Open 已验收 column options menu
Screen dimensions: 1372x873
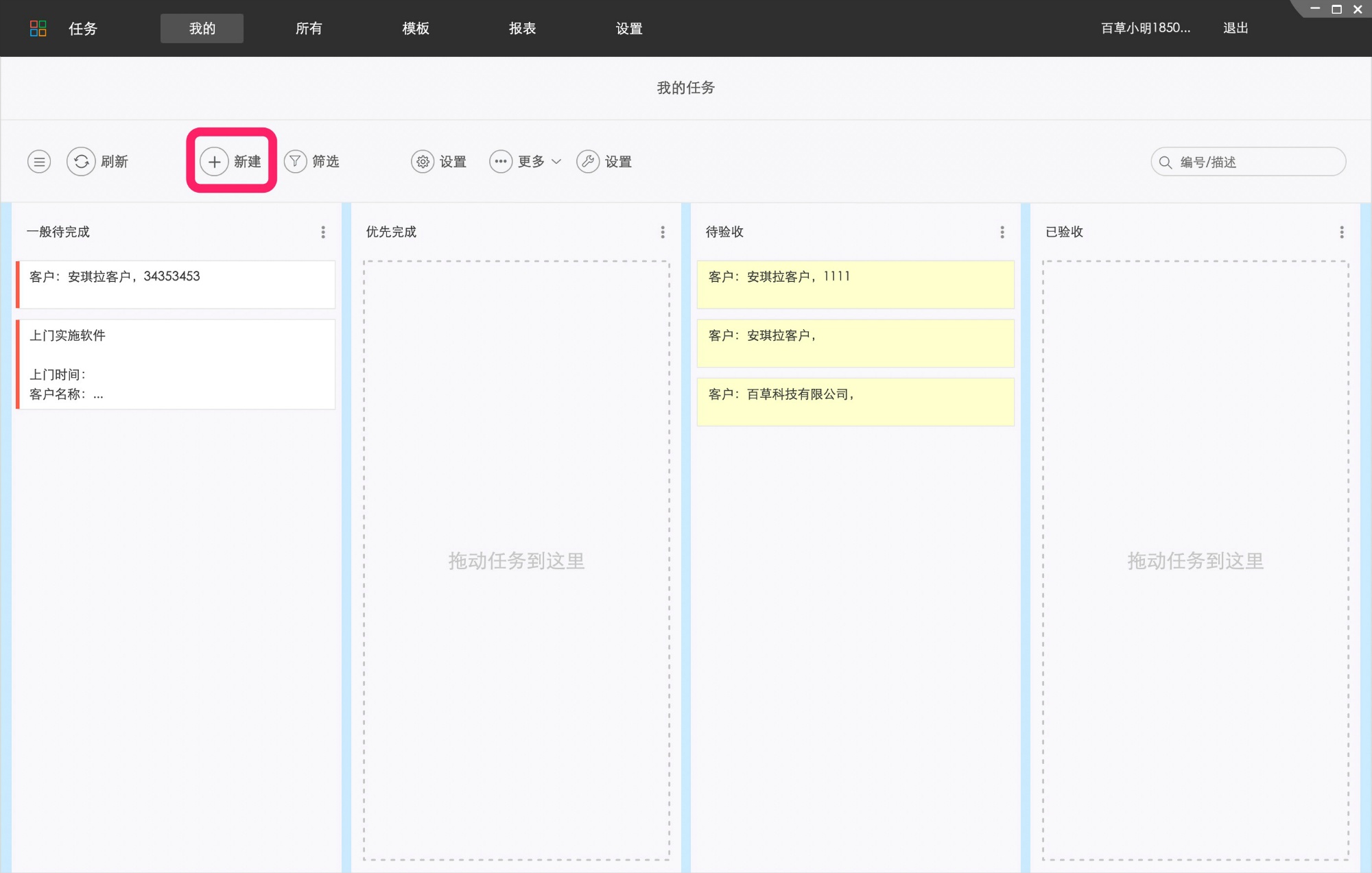coord(1342,232)
